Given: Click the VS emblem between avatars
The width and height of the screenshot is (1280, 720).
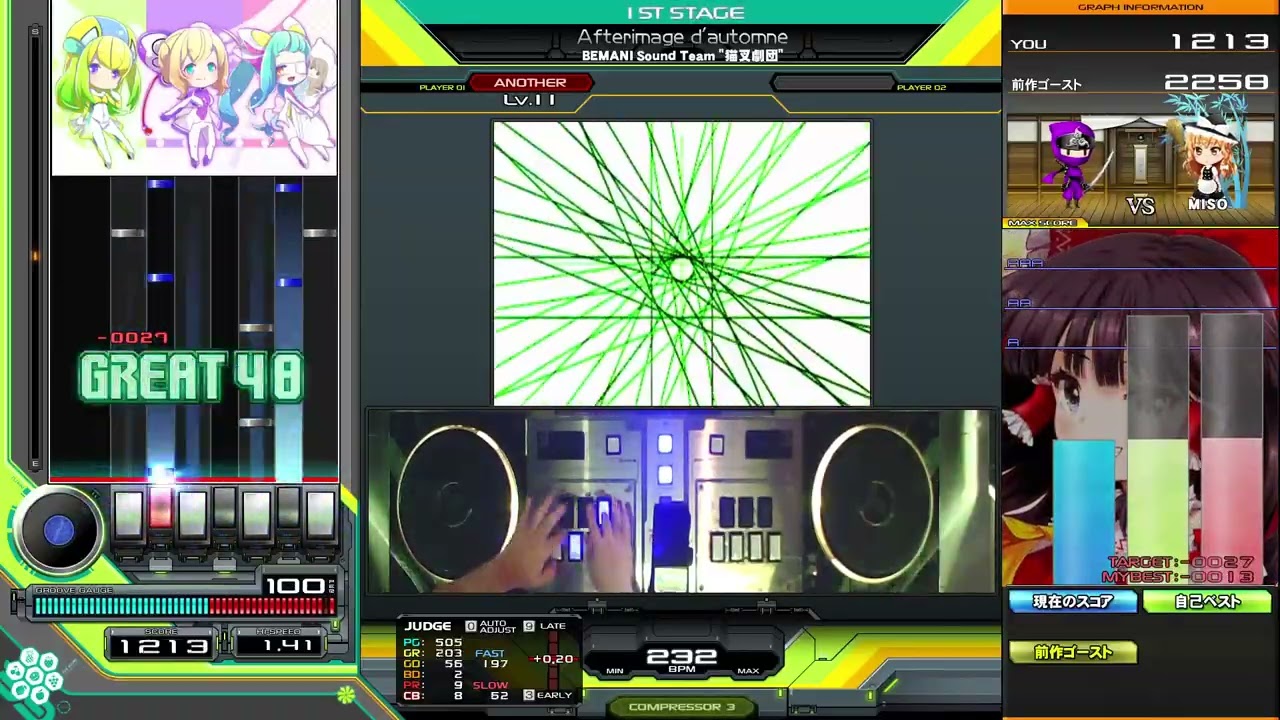Looking at the screenshot, I should 1140,205.
